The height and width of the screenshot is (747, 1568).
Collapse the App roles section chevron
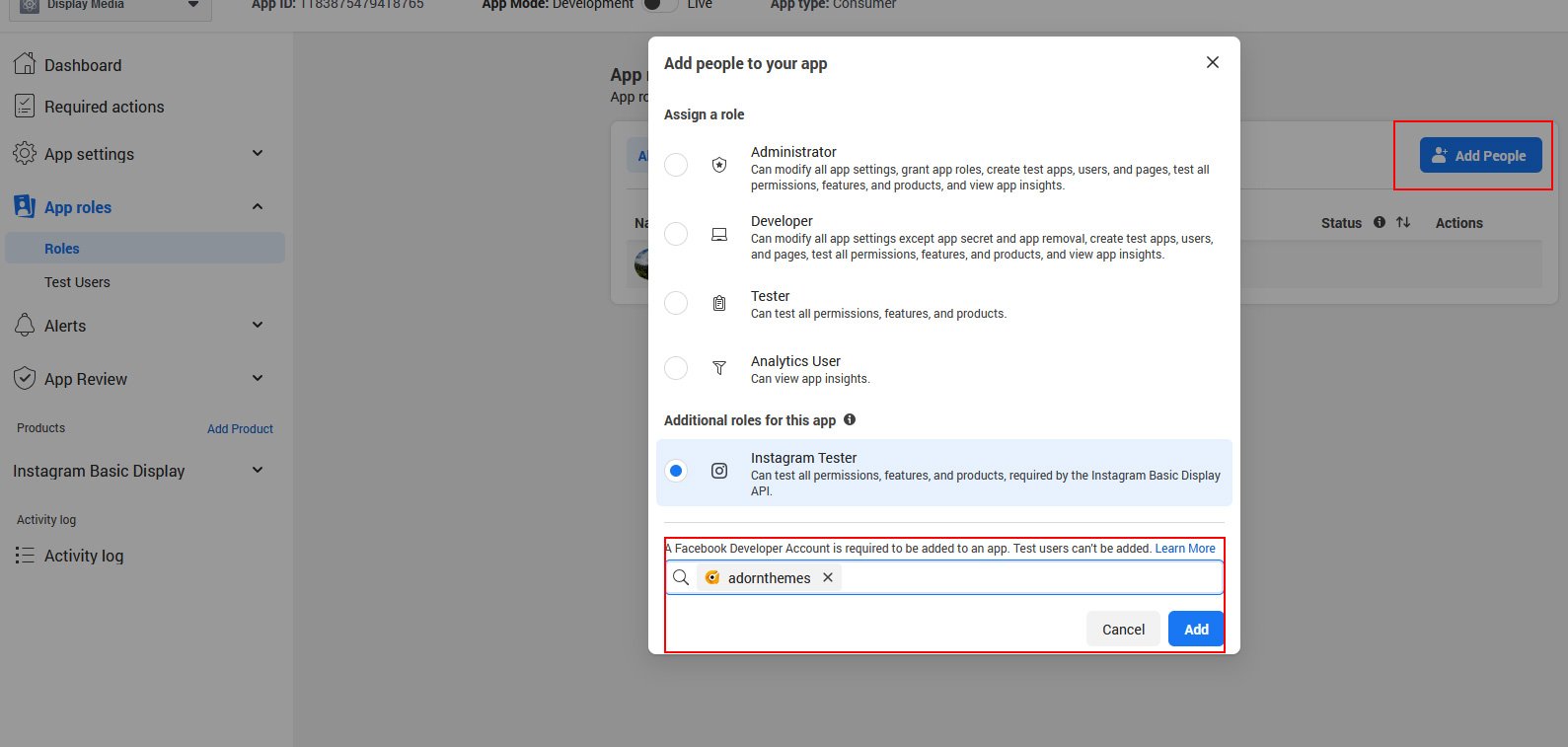point(258,207)
